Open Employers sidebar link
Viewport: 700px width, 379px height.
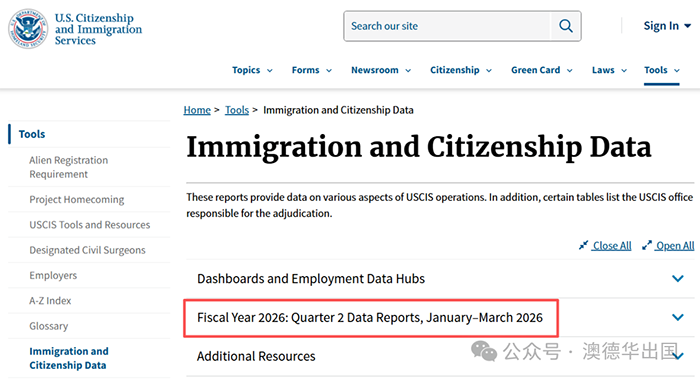[x=53, y=275]
